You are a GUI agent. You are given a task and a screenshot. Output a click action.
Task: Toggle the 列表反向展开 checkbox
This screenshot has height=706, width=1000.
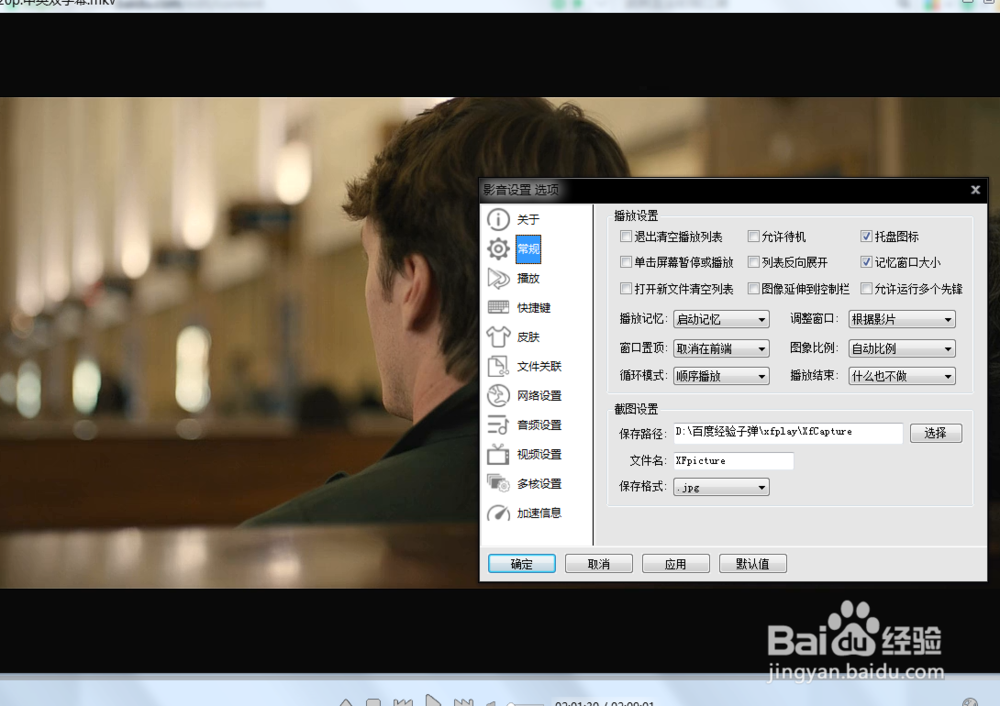753,262
